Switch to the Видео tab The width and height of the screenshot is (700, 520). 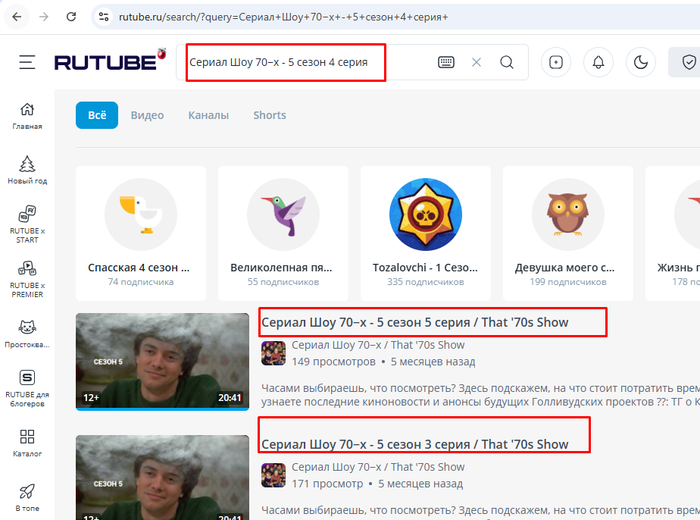[147, 115]
